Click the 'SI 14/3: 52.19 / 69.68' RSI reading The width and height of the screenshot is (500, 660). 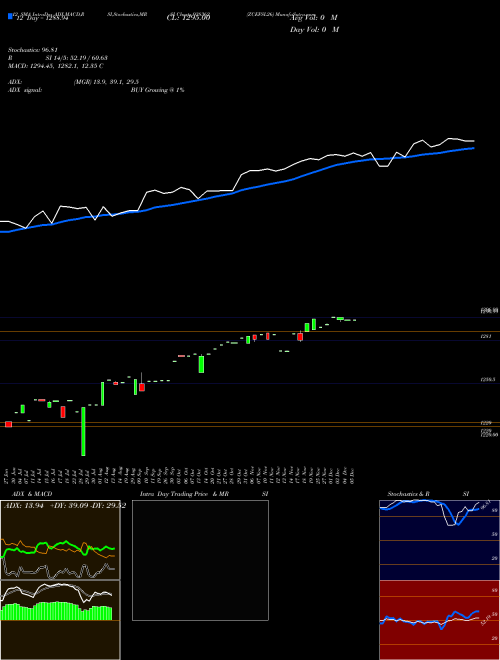pyautogui.click(x=76, y=58)
